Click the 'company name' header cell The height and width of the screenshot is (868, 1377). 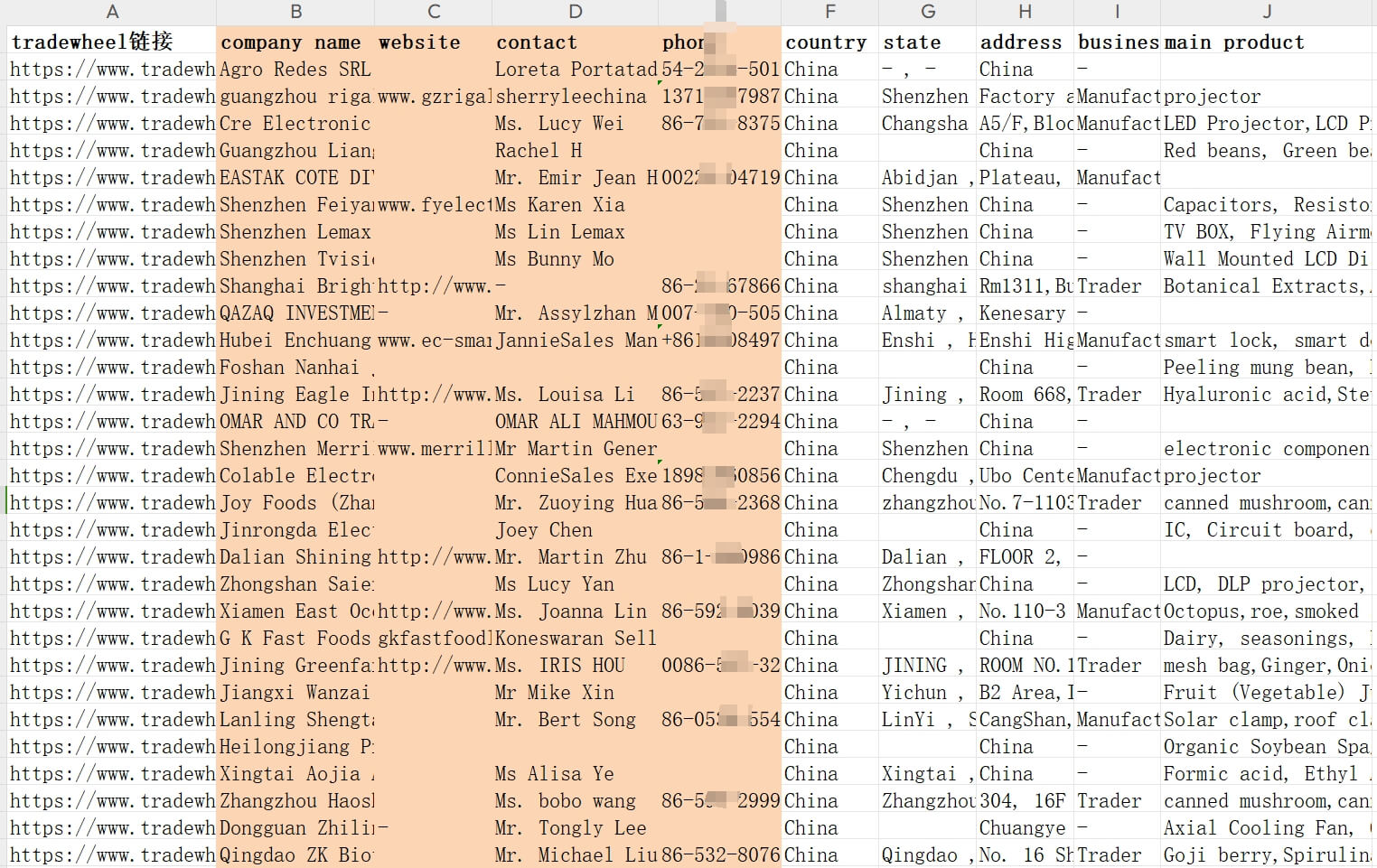coord(295,42)
